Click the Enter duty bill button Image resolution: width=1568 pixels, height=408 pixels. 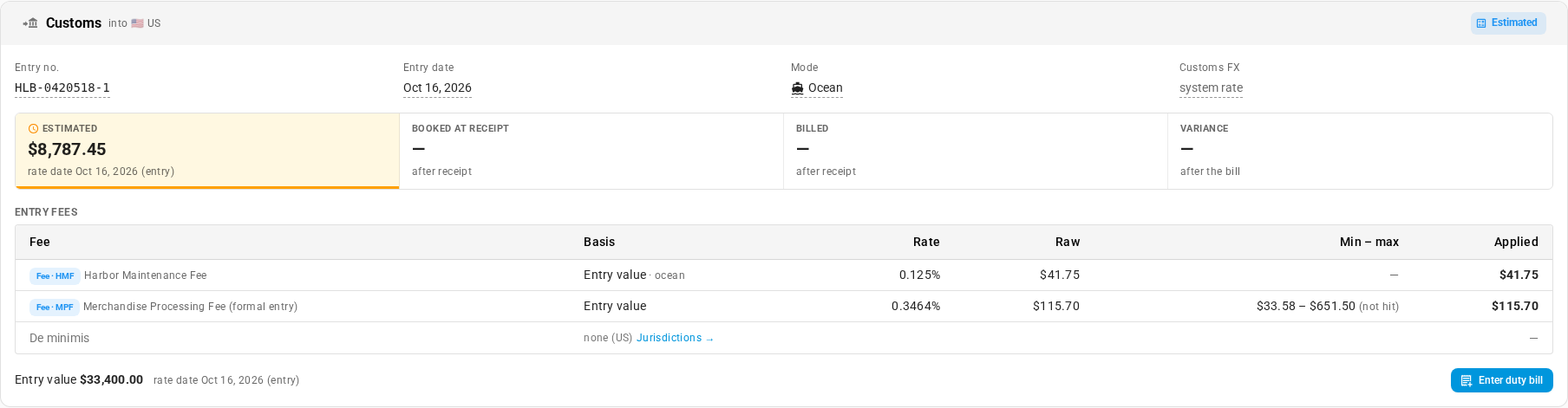[x=1502, y=380]
